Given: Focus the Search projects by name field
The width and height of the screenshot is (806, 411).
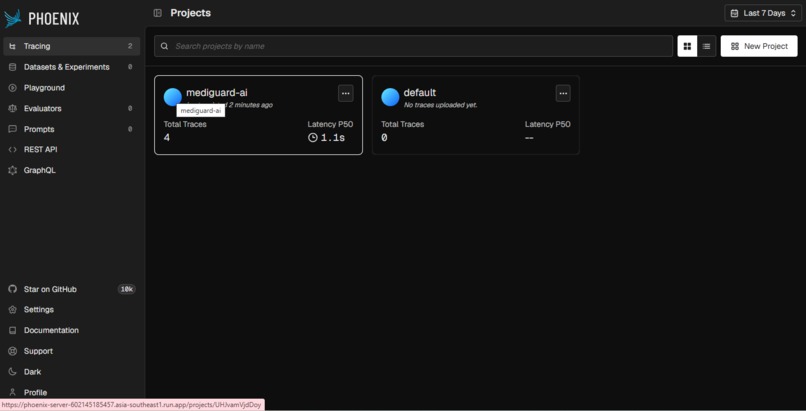Looking at the screenshot, I should pyautogui.click(x=413, y=46).
